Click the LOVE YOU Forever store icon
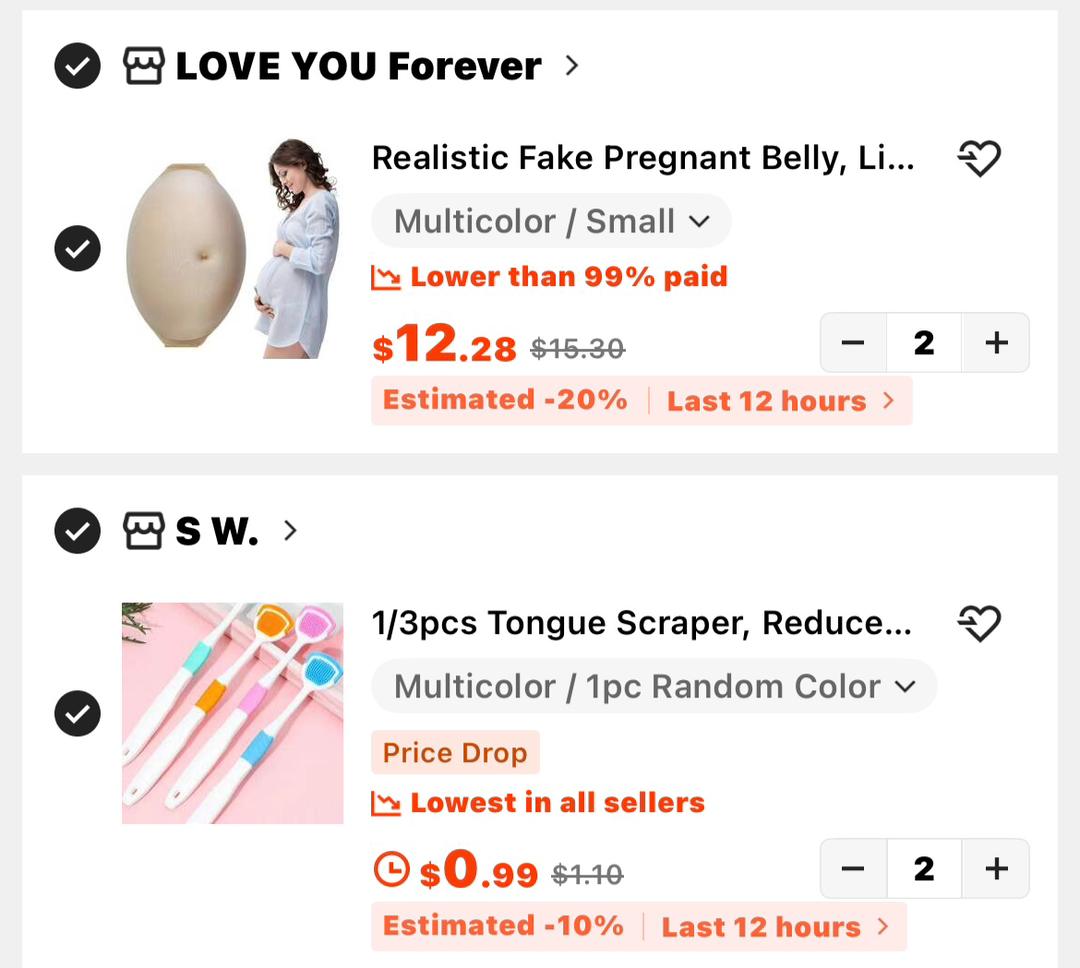The width and height of the screenshot is (1080, 968). (143, 66)
